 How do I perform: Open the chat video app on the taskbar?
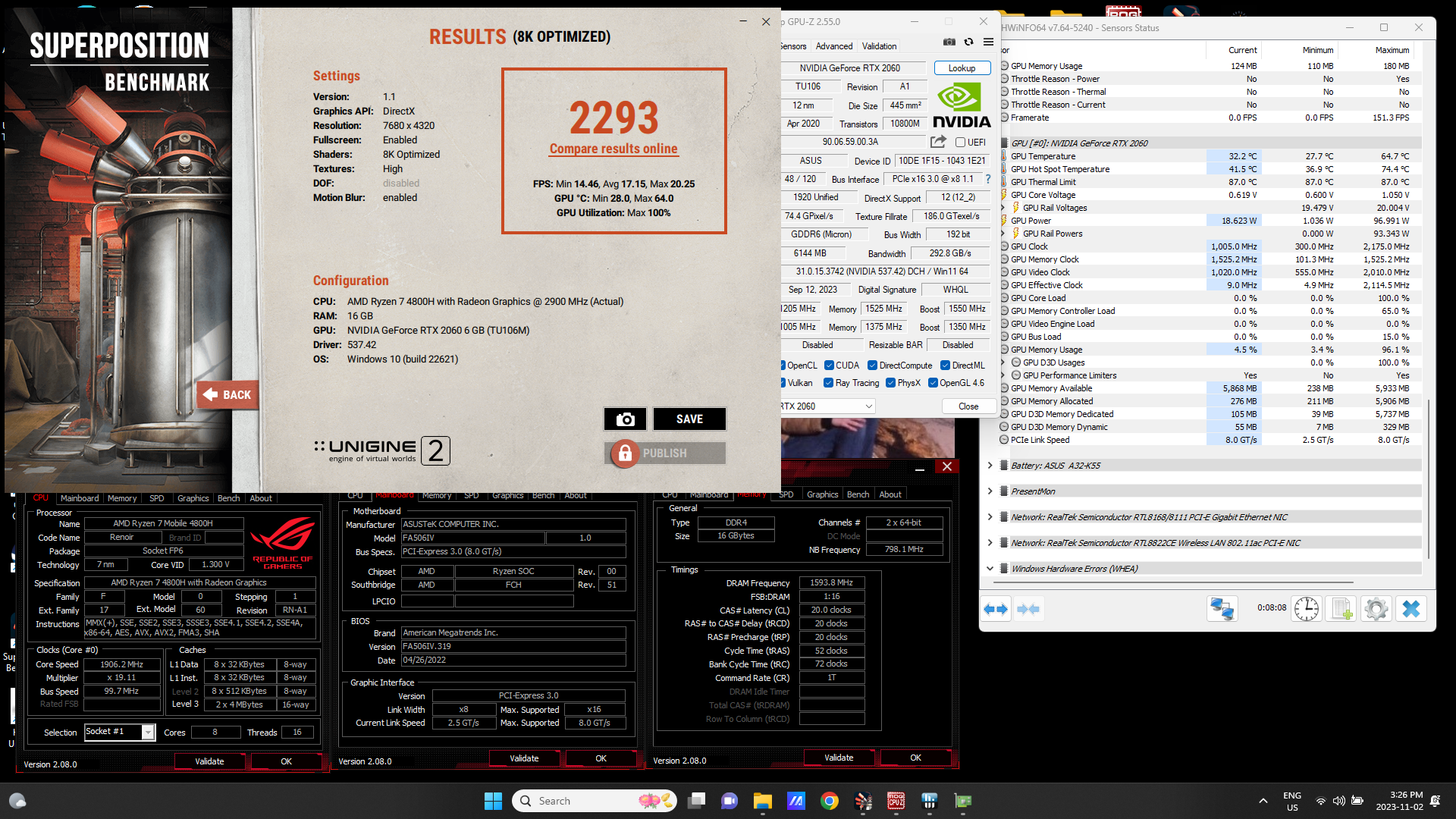[730, 801]
